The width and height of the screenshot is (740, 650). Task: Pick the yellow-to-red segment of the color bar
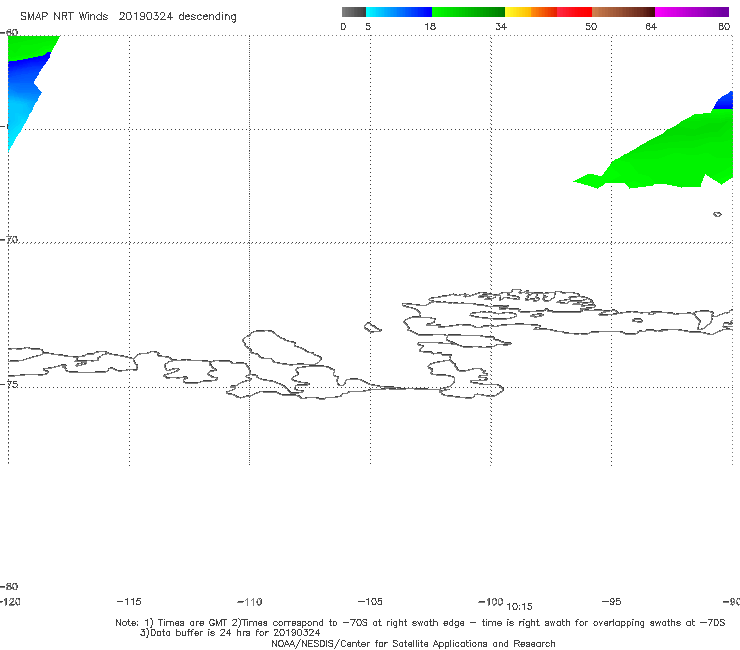[x=548, y=12]
